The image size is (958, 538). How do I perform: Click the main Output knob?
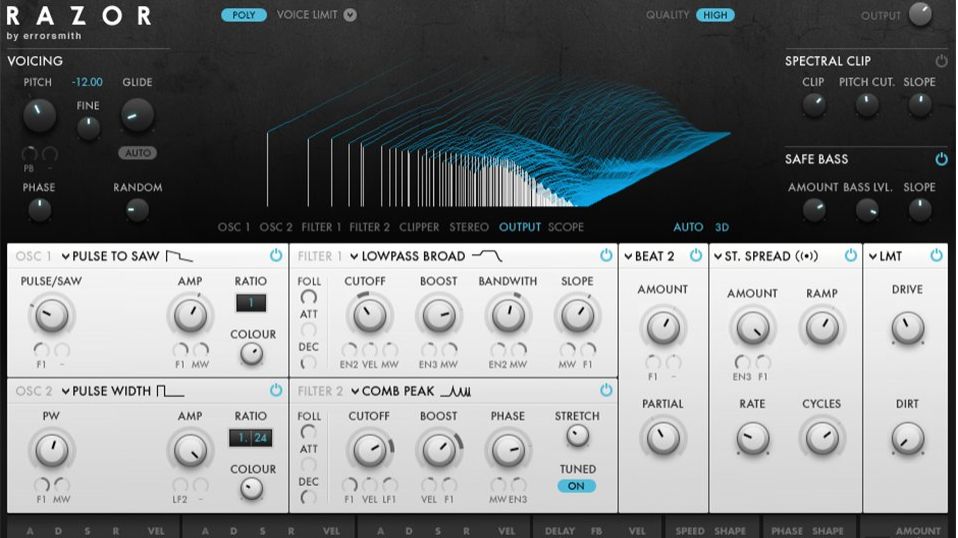pos(921,14)
